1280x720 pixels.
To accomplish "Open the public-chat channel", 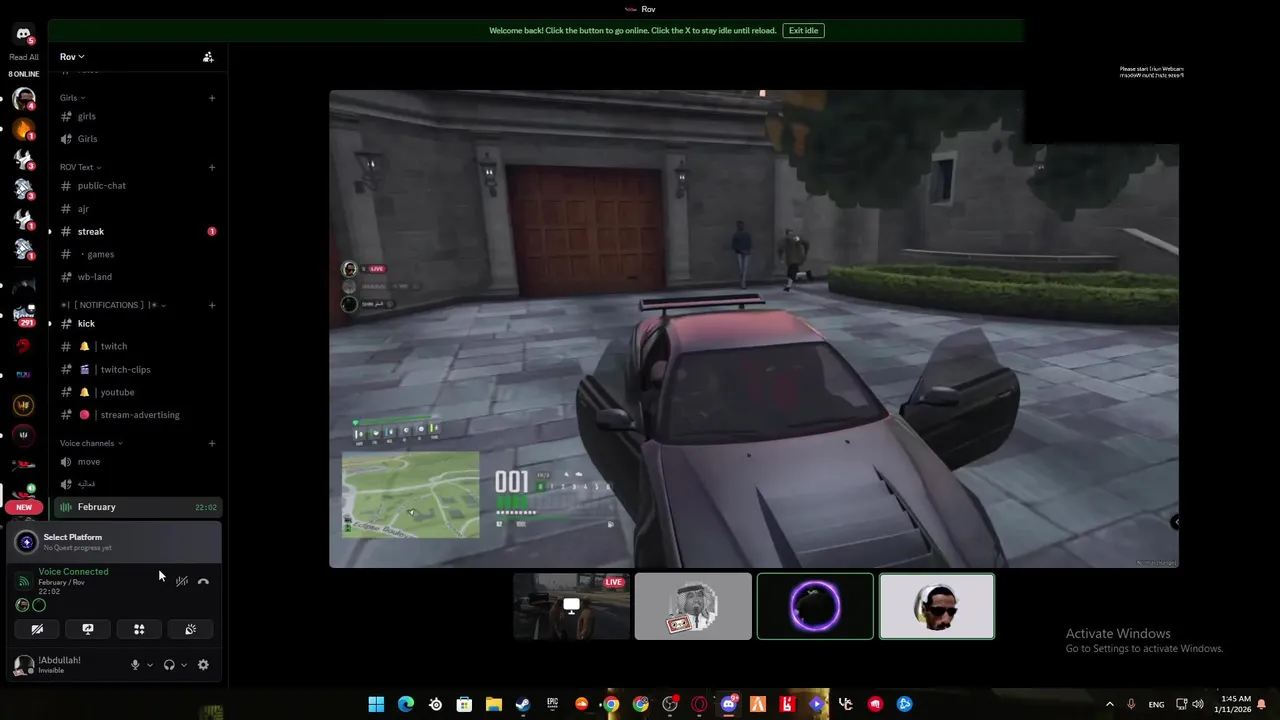I will (138, 185).
